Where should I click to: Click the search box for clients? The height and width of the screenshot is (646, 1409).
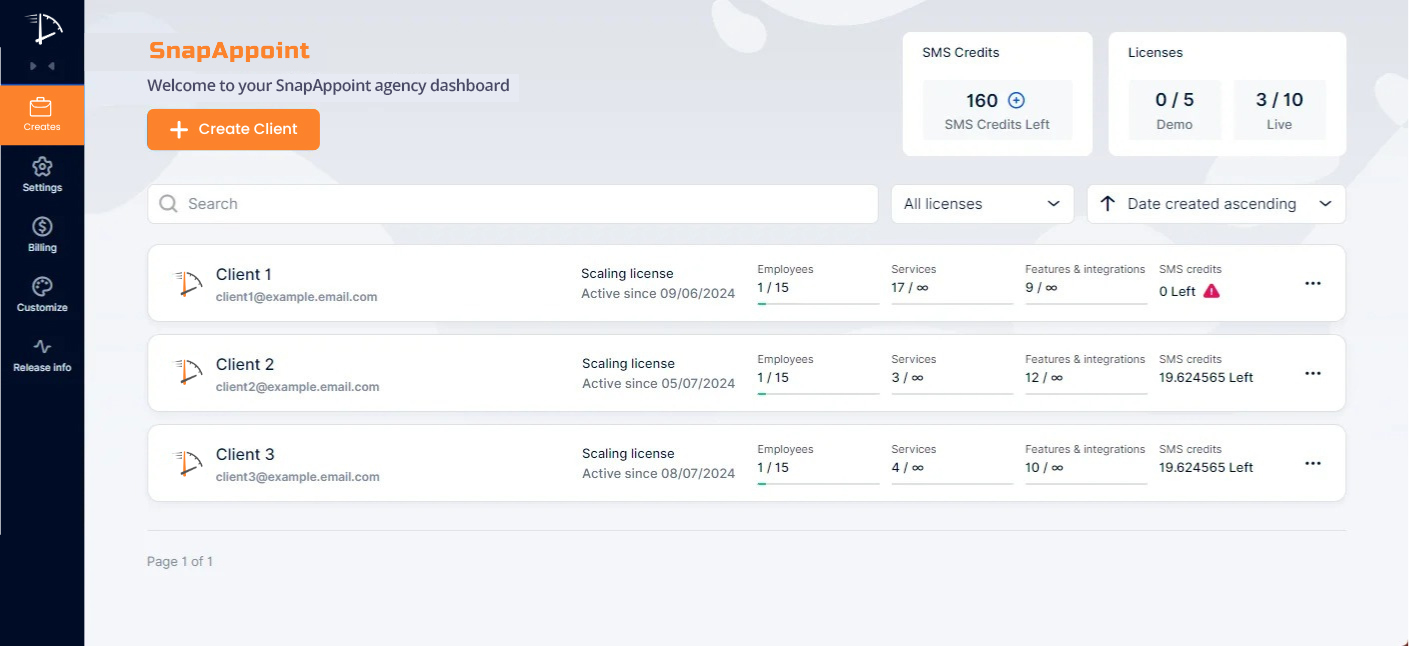[x=512, y=204]
